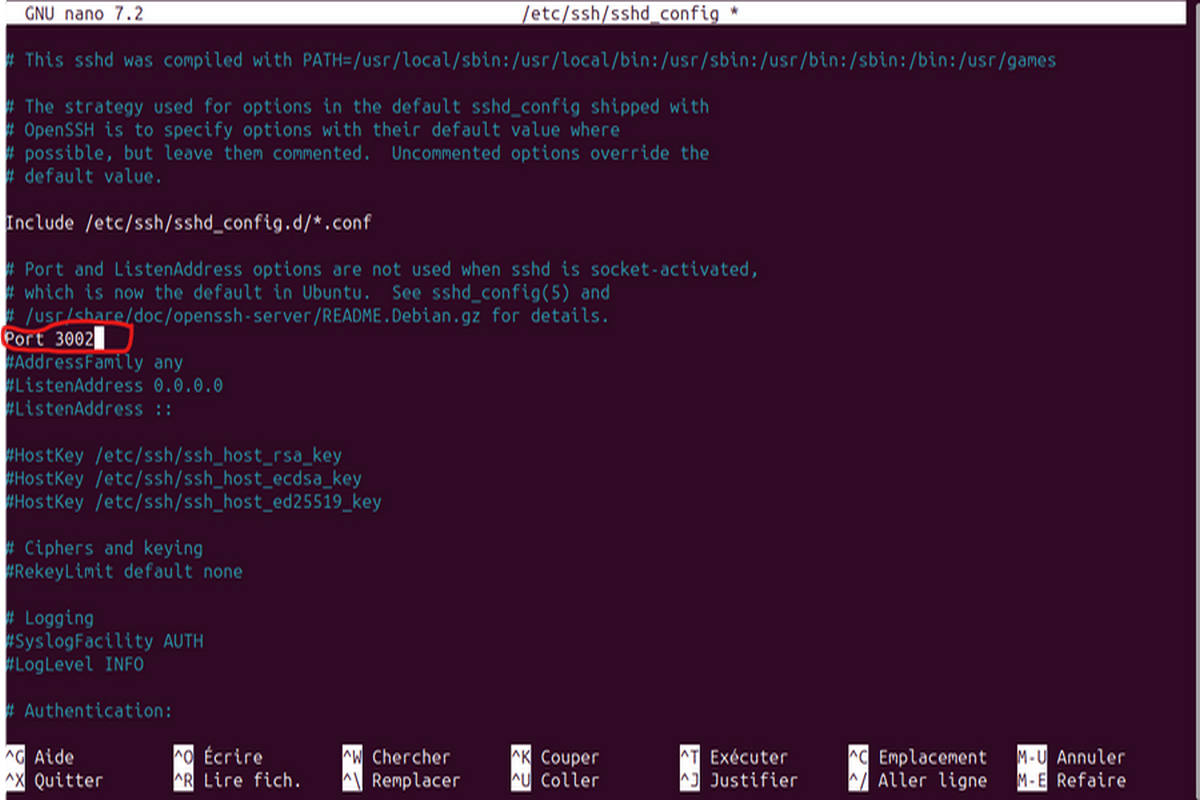Place cursor on #AddressFamily any line
Screen dimensions: 1200x800
point(93,363)
